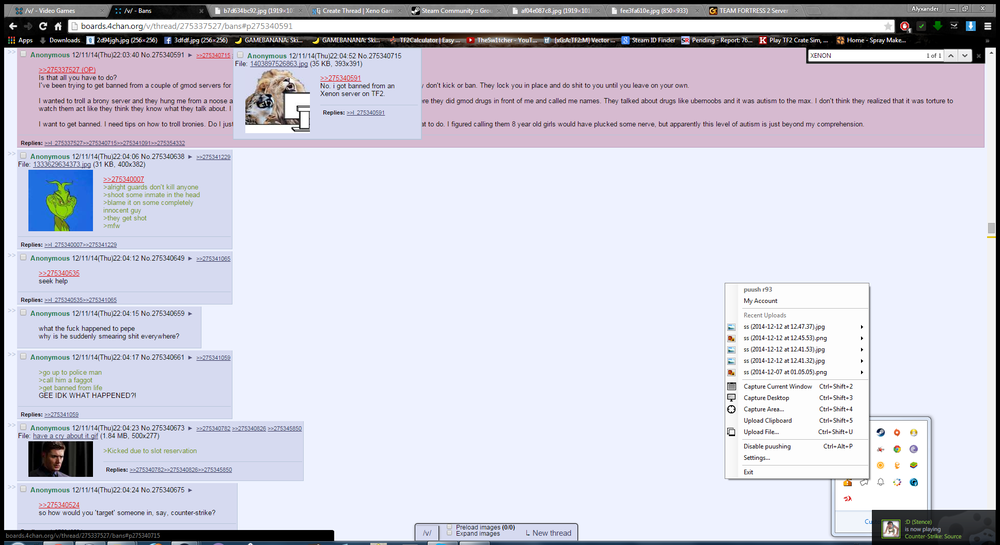
Task: Open the Downloads bookmark
Action: (x=59, y=40)
